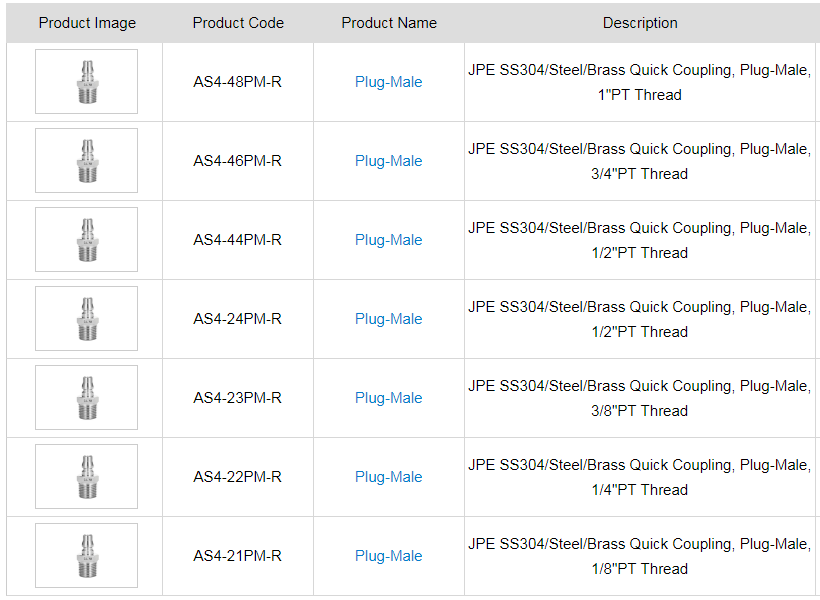The image size is (820, 600).
Task: Click the Product Code column header
Action: point(238,23)
